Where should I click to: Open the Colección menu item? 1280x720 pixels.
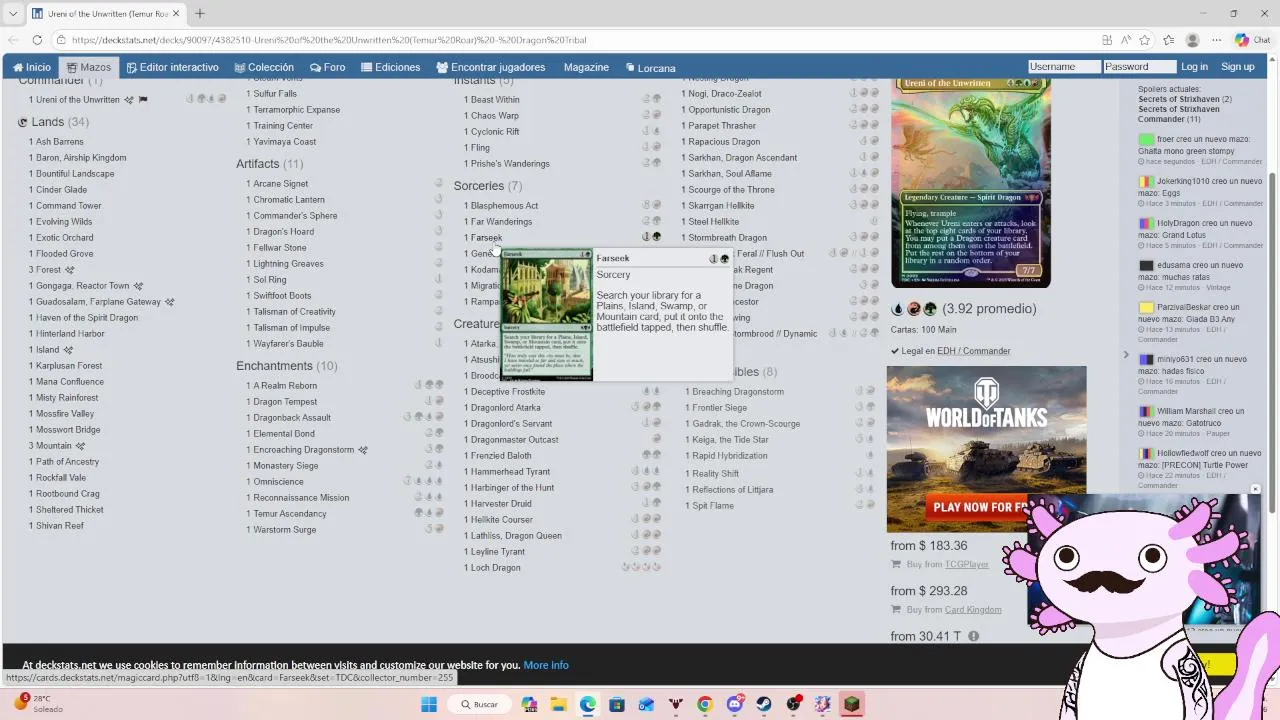[264, 67]
